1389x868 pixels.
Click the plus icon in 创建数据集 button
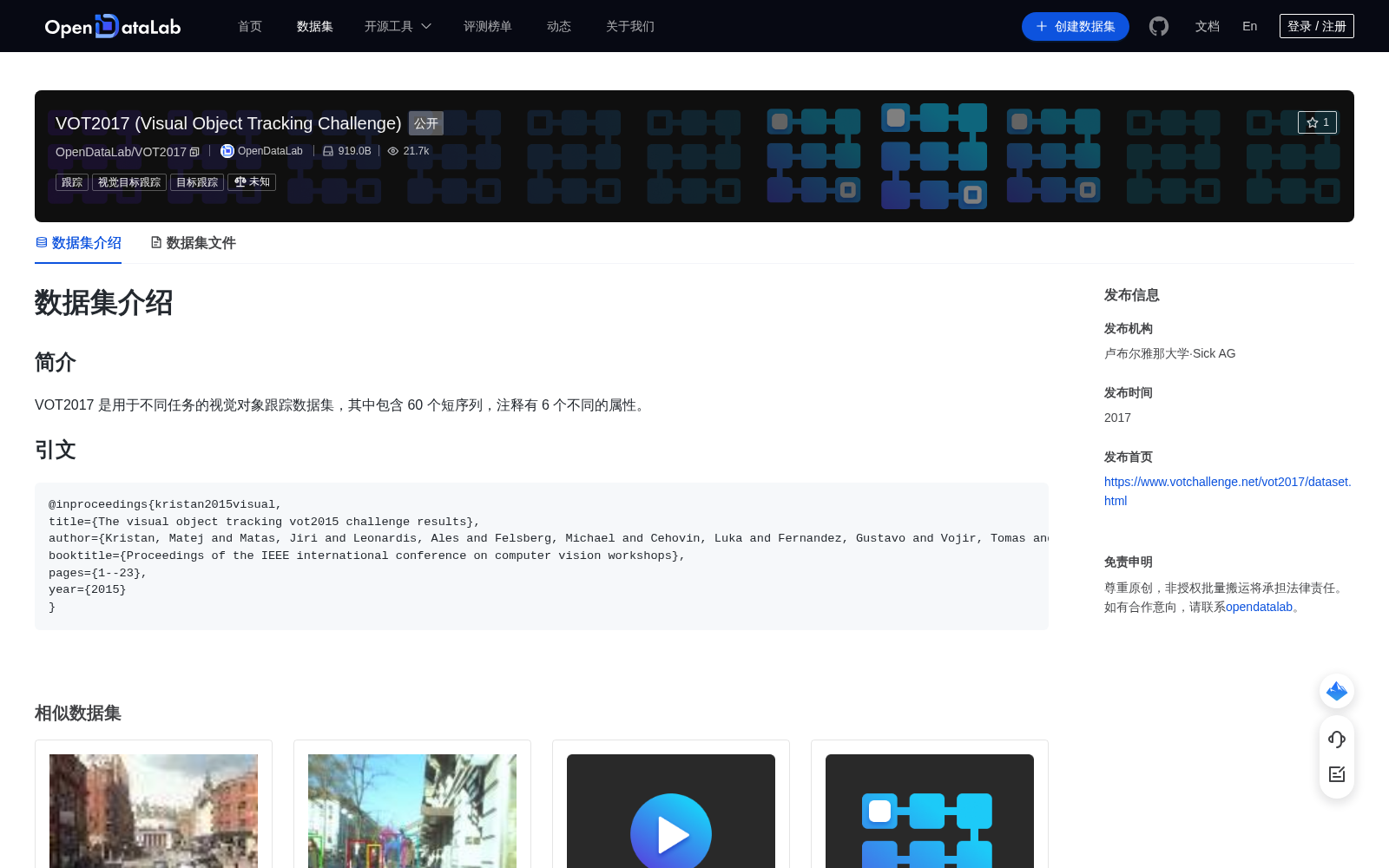tap(1042, 26)
